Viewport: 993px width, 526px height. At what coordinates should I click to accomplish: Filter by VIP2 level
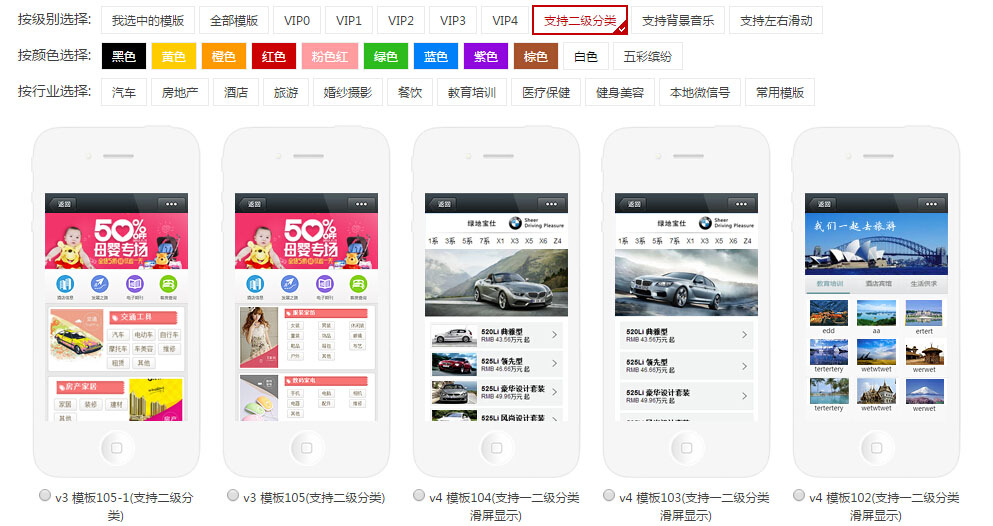tap(401, 20)
